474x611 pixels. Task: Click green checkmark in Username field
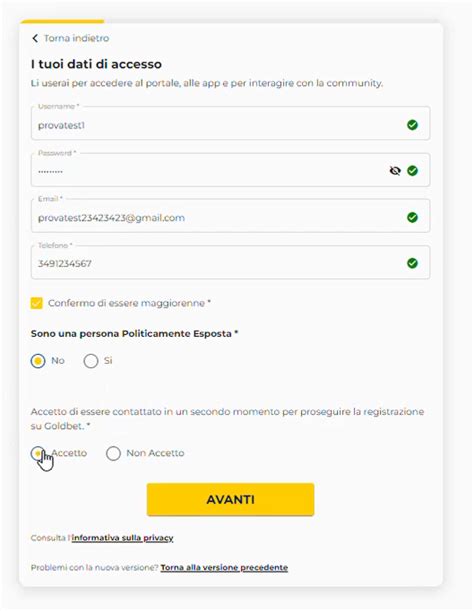click(412, 125)
